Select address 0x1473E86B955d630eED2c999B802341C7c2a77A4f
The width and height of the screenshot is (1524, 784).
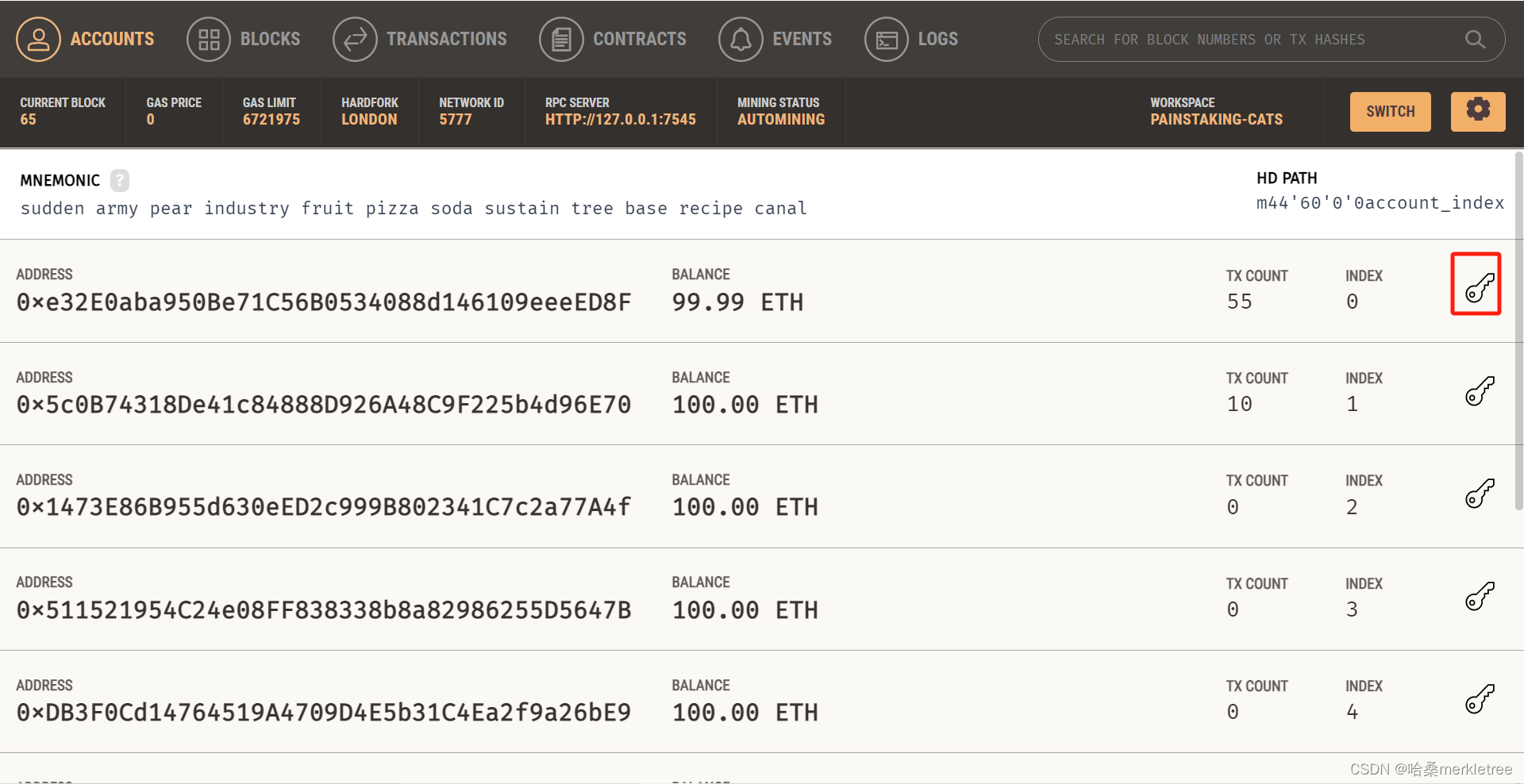click(x=324, y=507)
